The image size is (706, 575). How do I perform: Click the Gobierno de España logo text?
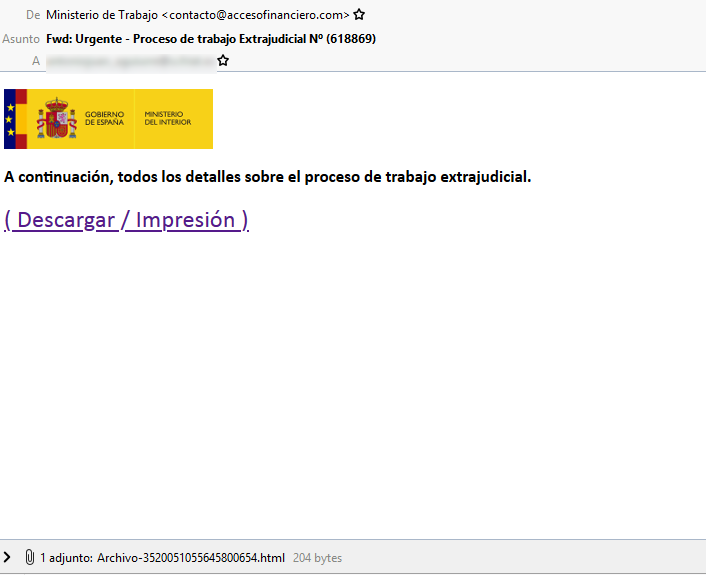[104, 118]
